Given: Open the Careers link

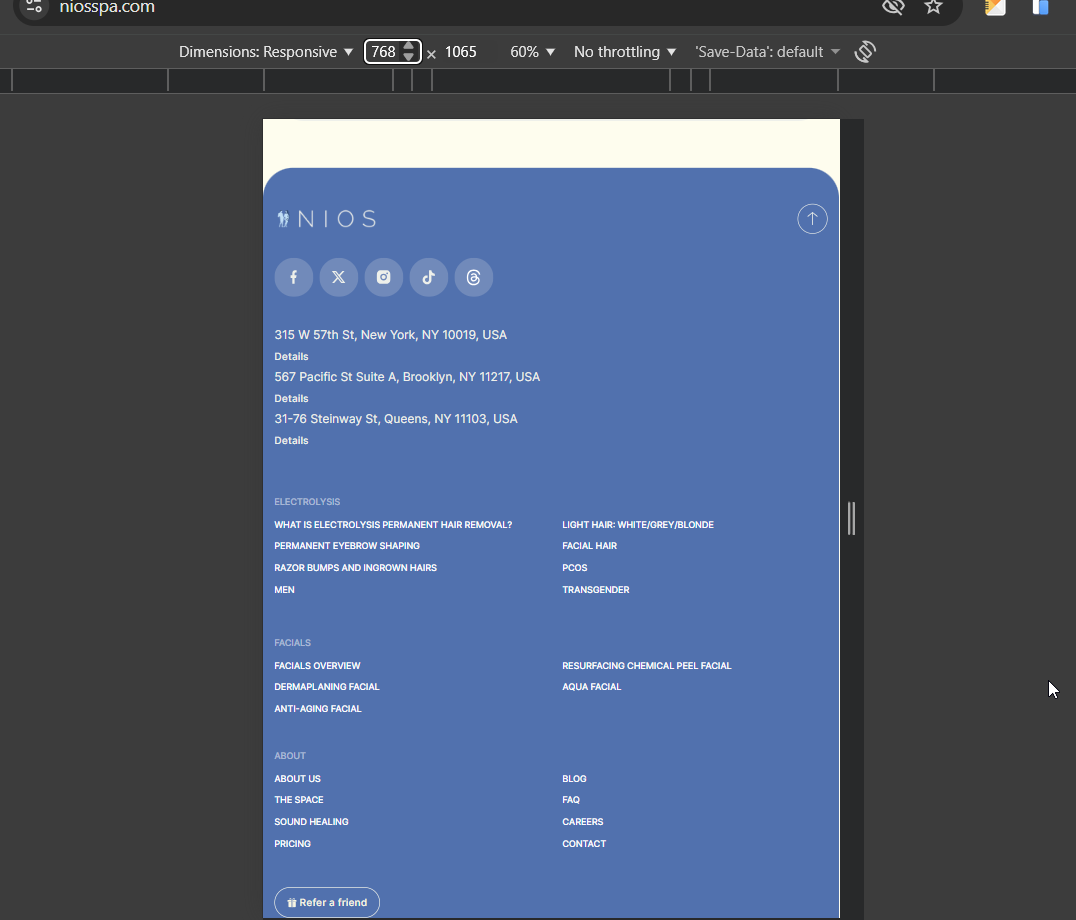Looking at the screenshot, I should click(x=583, y=822).
